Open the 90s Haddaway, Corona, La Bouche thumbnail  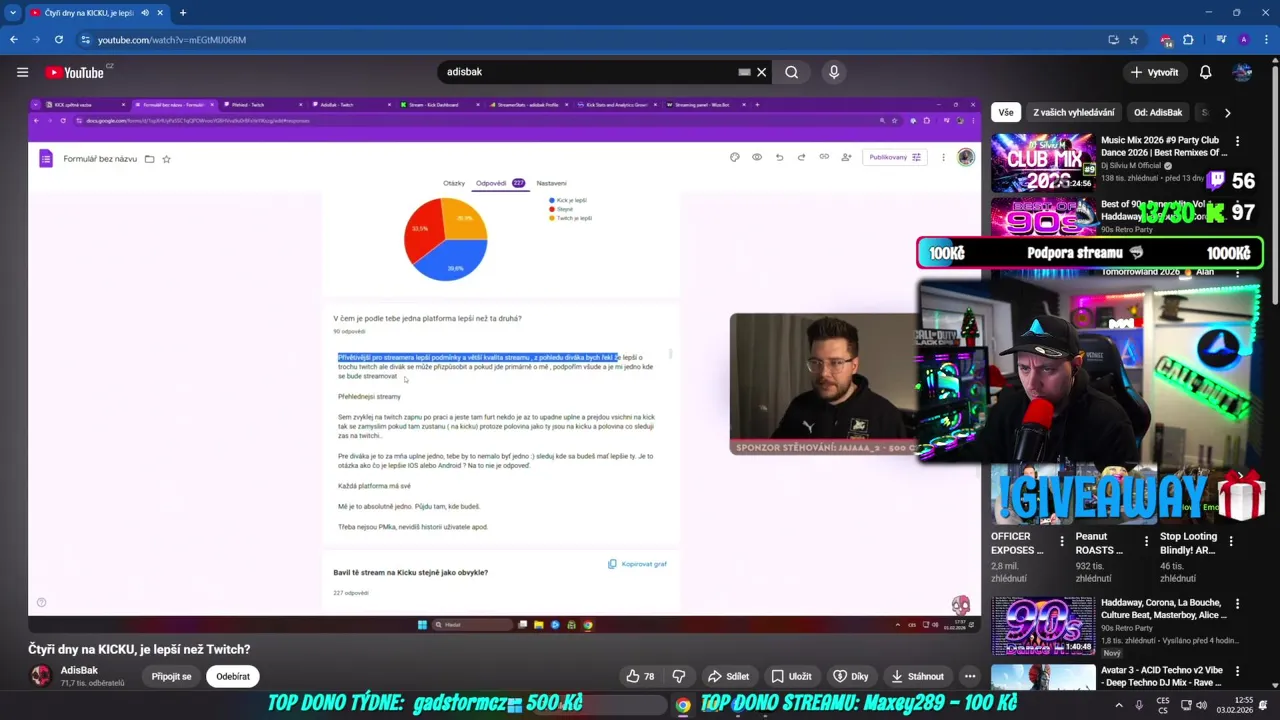pos(1043,625)
